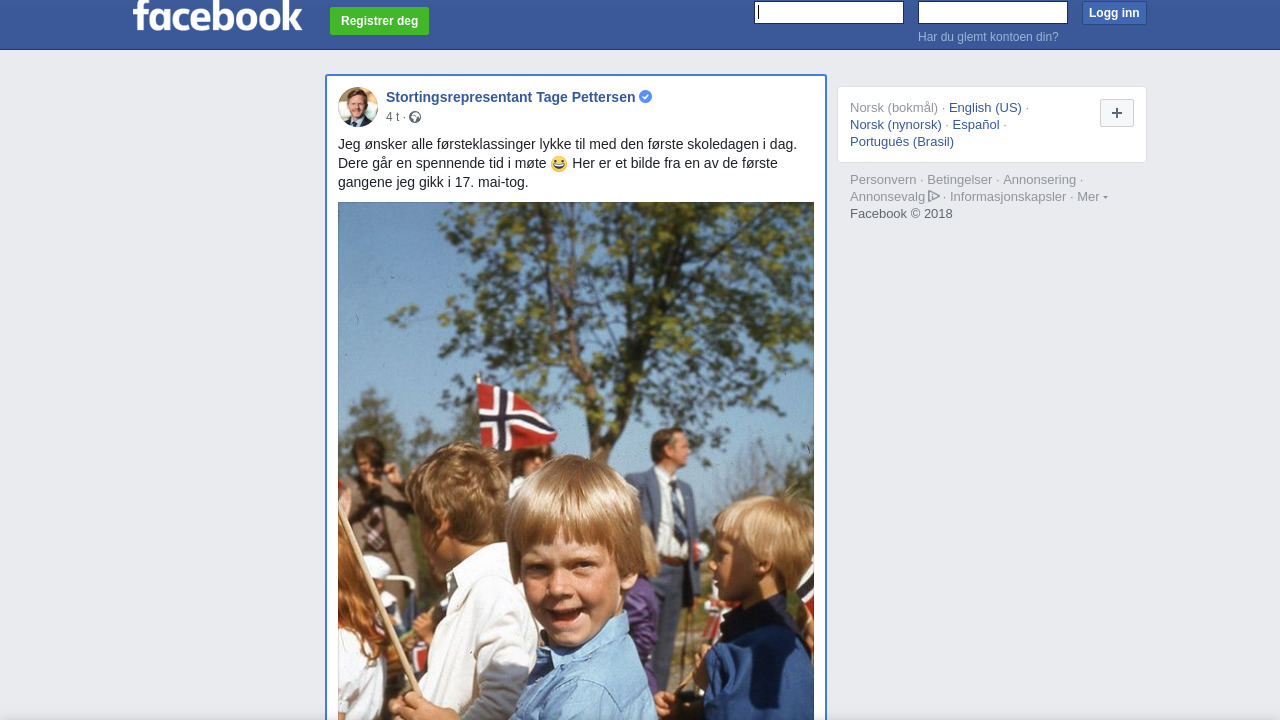Select Español language link
Screen dimensions: 1280x720
coord(976,125)
